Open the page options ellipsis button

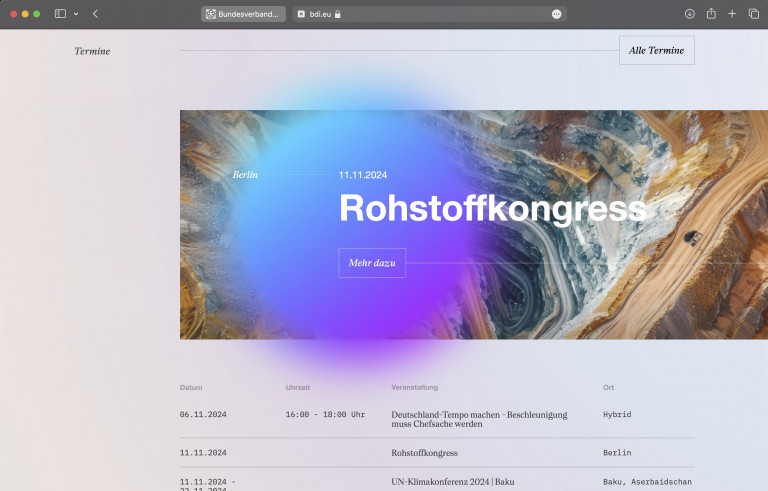pos(556,14)
